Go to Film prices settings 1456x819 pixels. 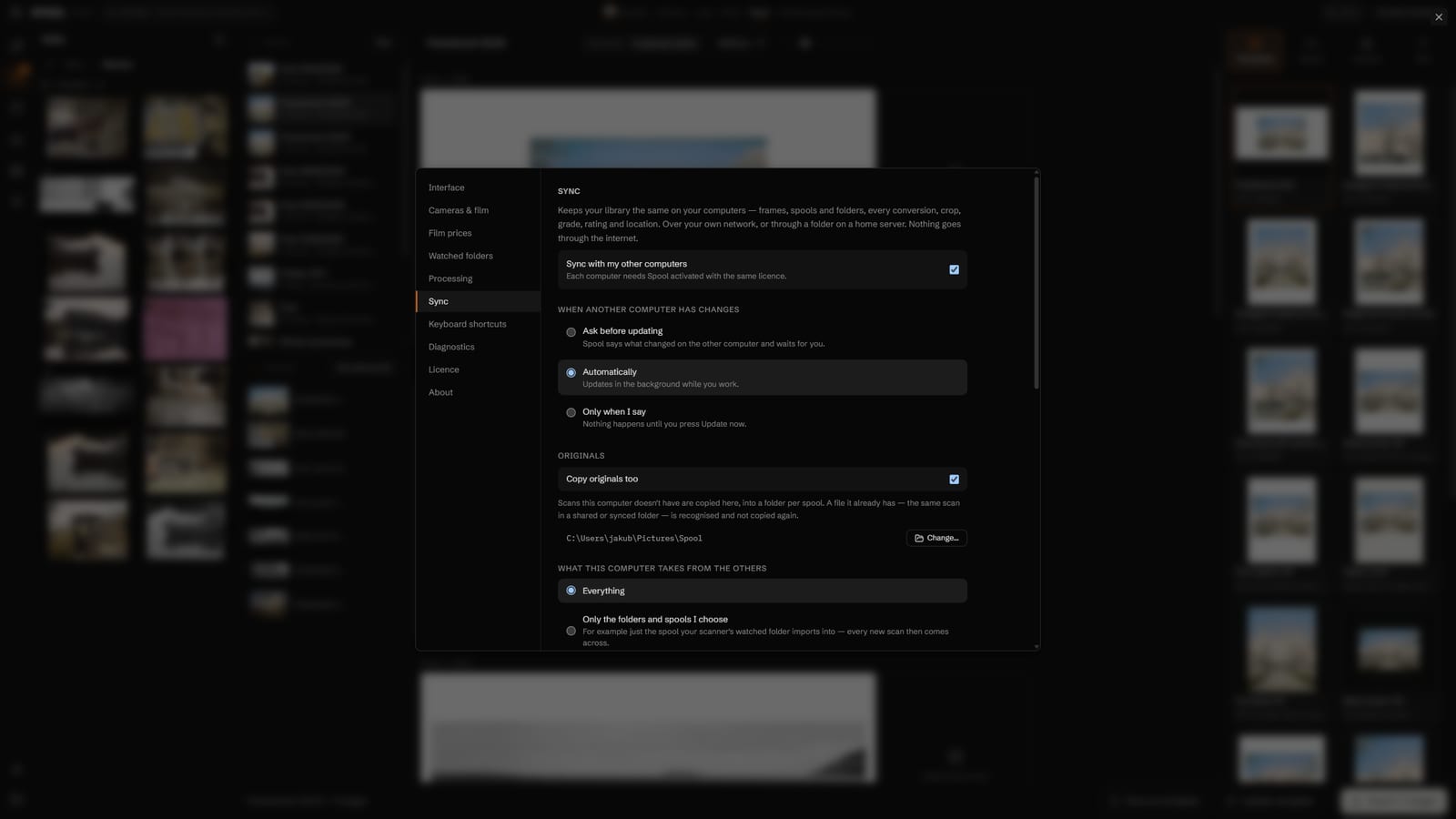(x=478, y=233)
